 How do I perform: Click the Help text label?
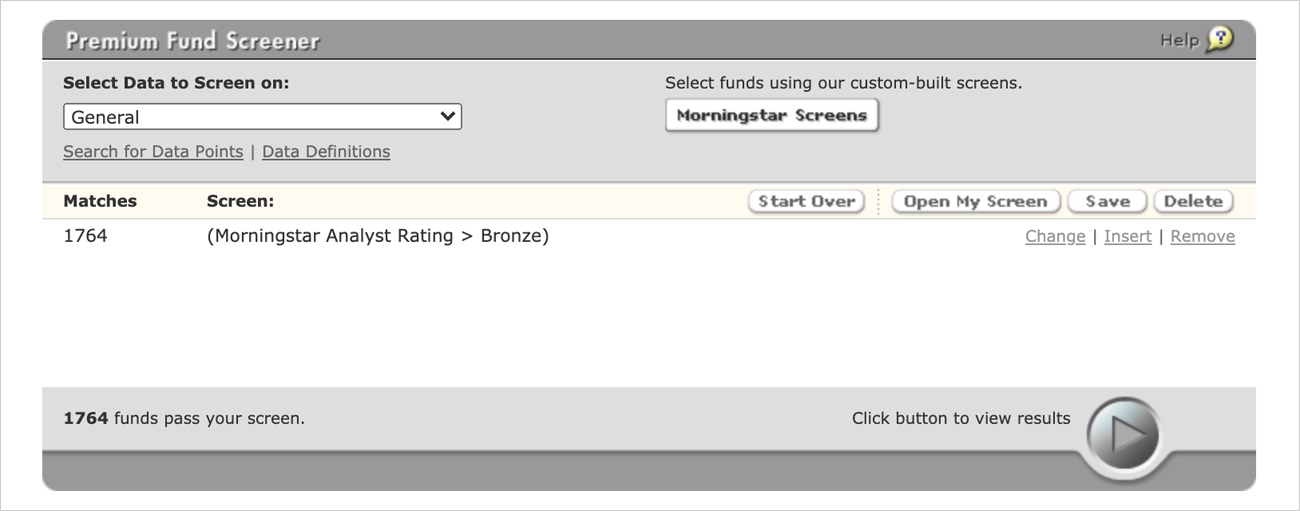pos(1179,40)
